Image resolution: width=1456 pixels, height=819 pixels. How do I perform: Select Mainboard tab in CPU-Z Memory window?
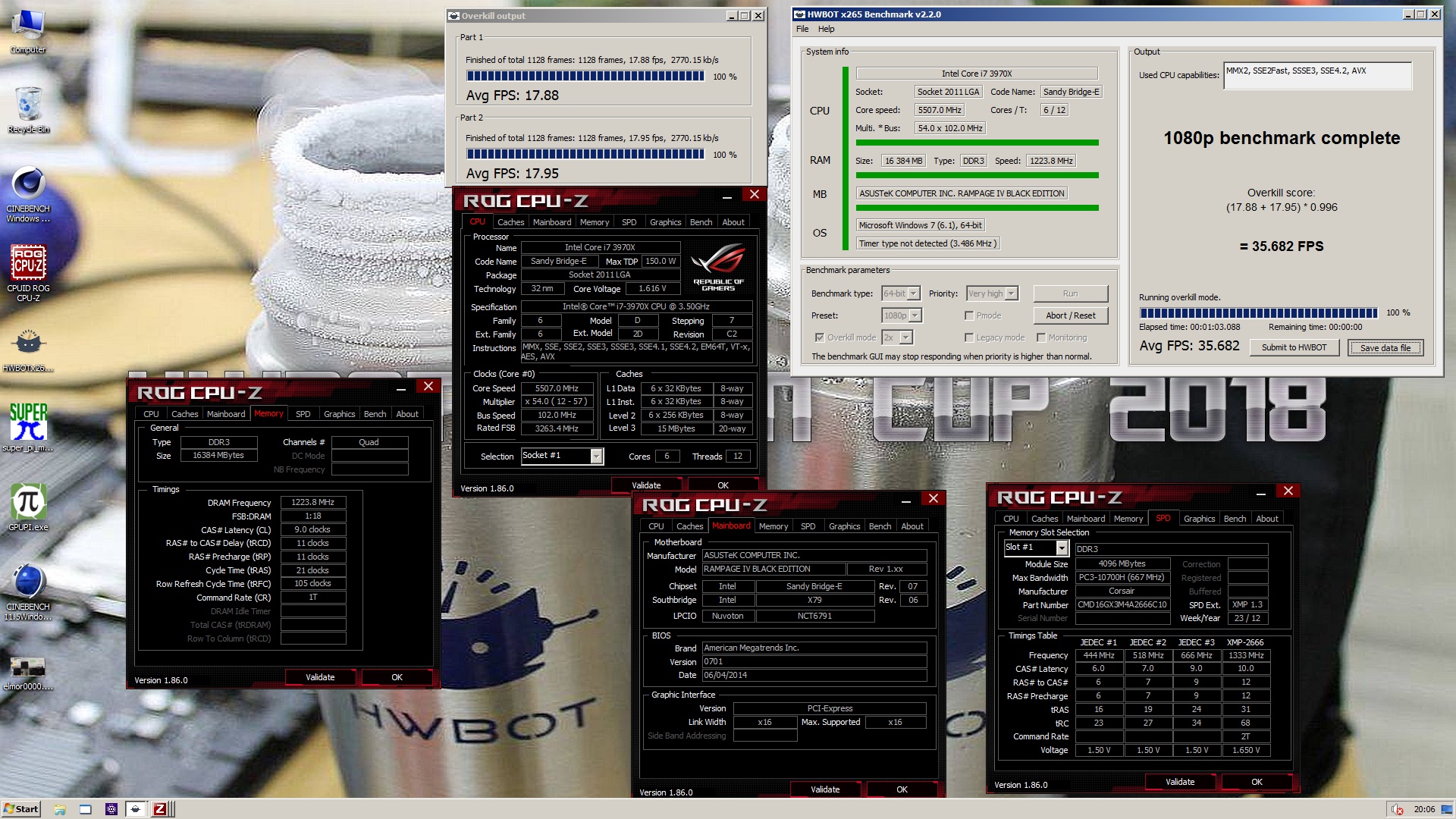tap(226, 414)
